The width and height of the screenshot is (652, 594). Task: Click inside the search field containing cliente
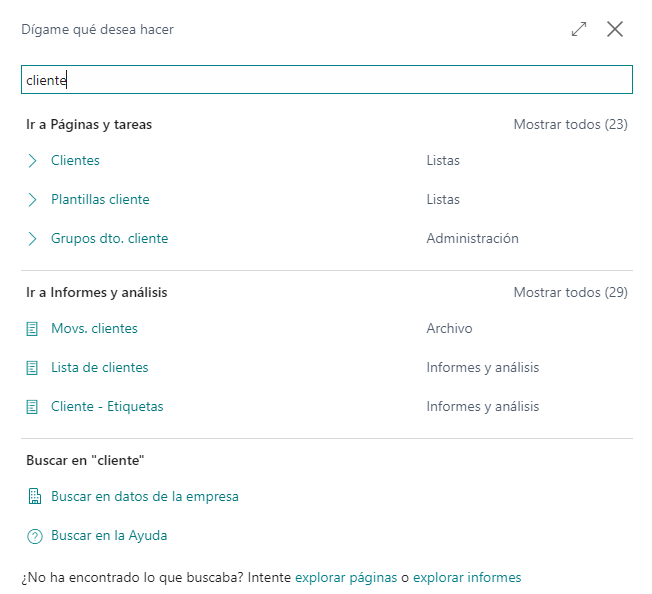pyautogui.click(x=327, y=79)
